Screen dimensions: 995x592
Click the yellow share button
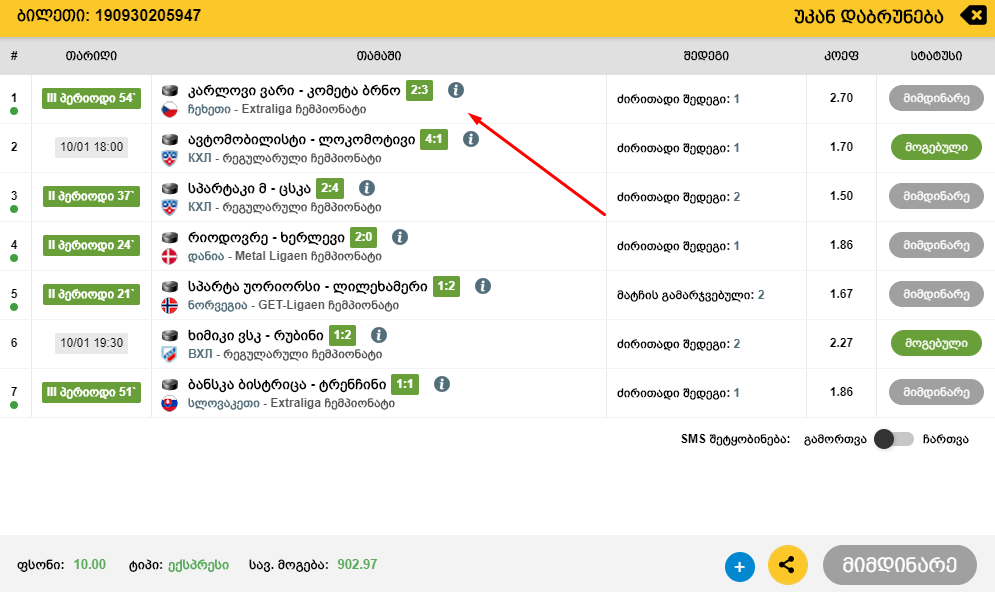click(x=787, y=565)
